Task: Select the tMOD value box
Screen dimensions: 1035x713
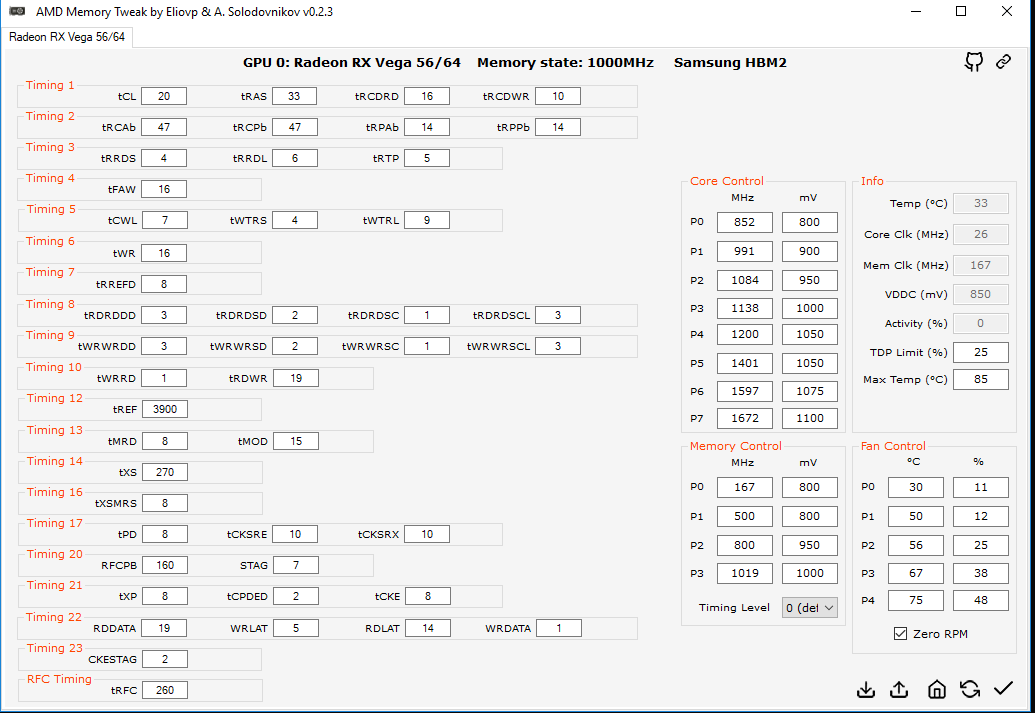Action: click(x=296, y=441)
